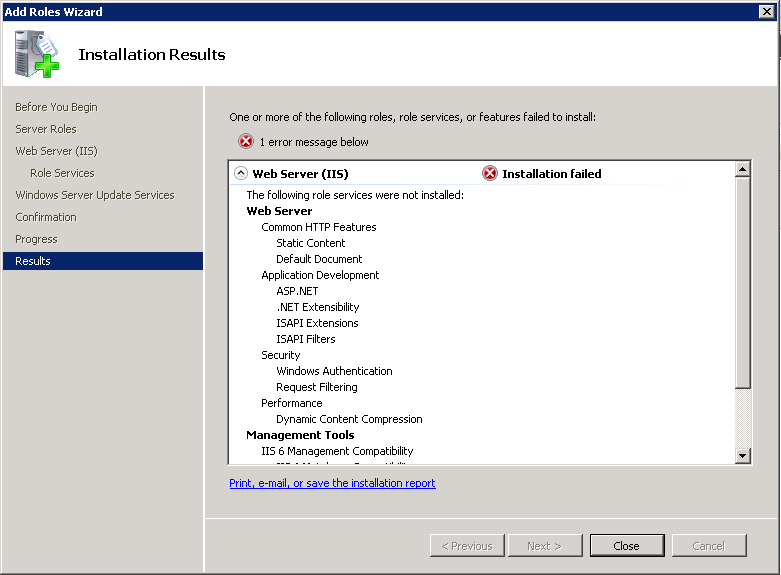Viewport: 781px width, 575px height.
Task: Click the 'Security' entry in results
Action: (x=280, y=355)
